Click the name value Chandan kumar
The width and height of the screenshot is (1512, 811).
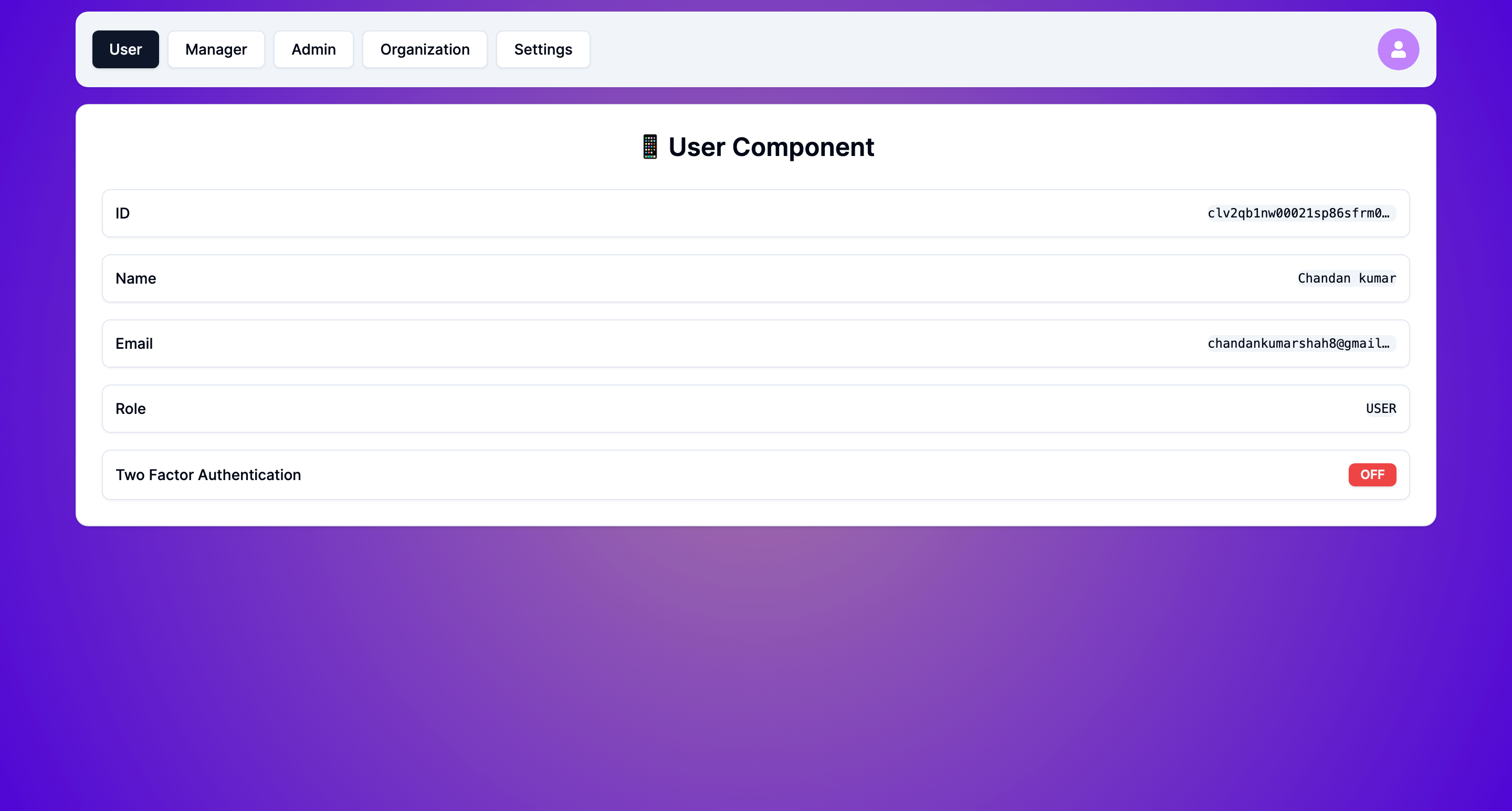(x=1346, y=278)
